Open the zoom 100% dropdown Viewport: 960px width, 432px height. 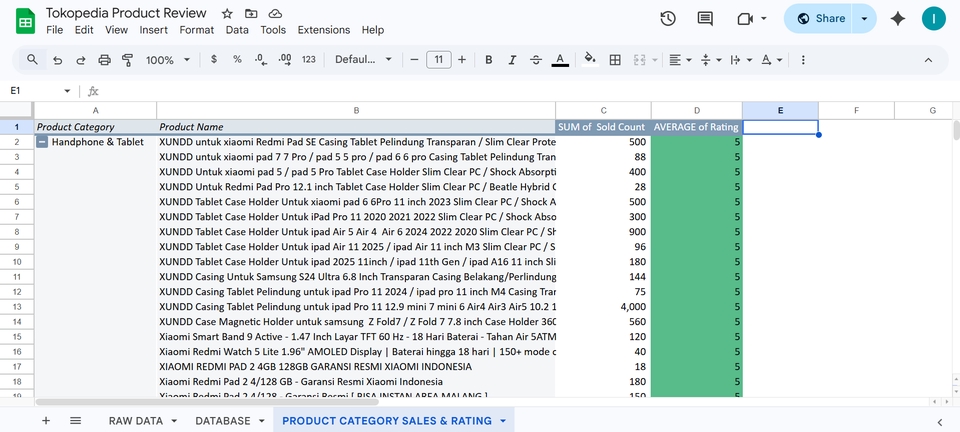coord(168,60)
